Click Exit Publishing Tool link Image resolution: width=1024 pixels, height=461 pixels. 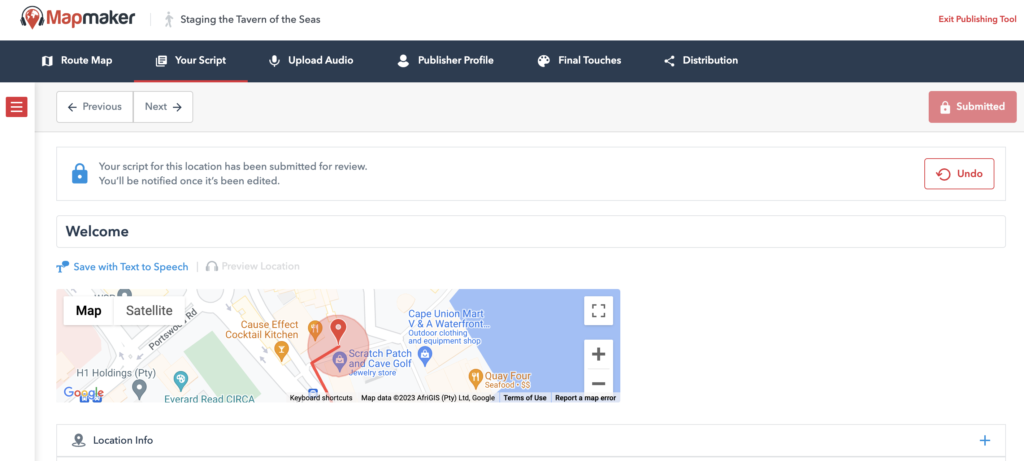(x=977, y=19)
